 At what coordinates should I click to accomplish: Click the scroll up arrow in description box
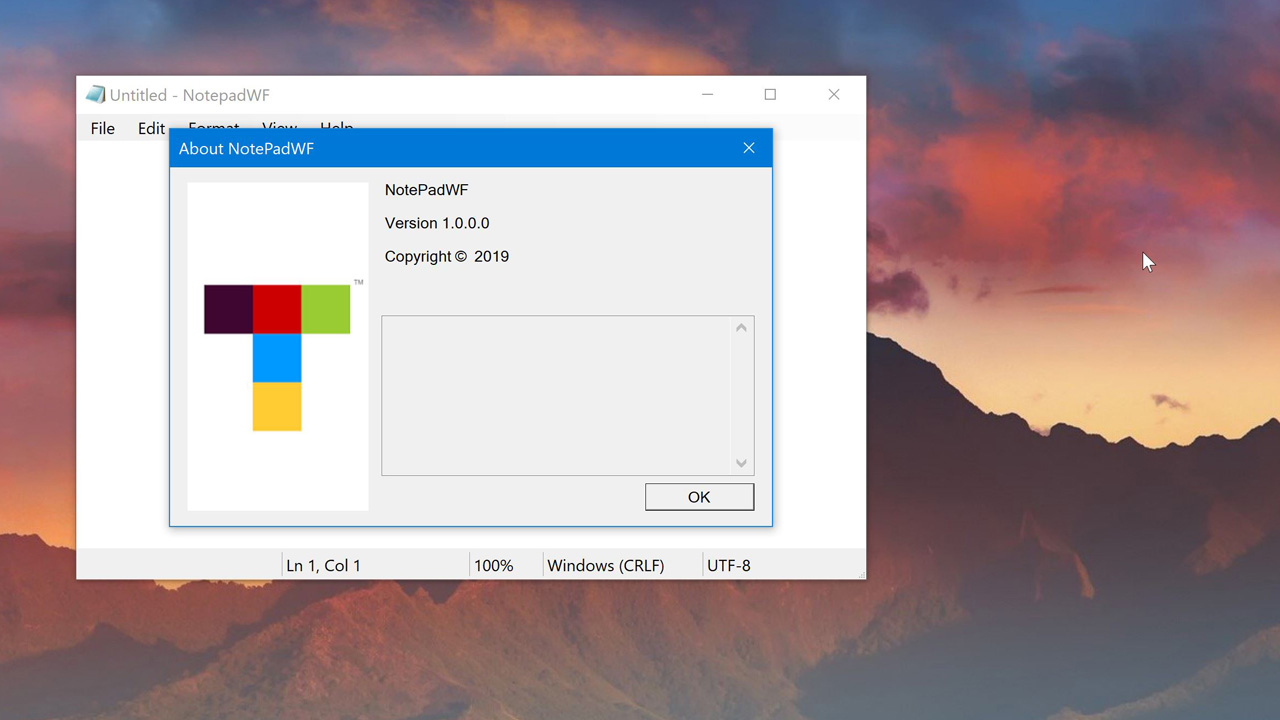pos(741,328)
